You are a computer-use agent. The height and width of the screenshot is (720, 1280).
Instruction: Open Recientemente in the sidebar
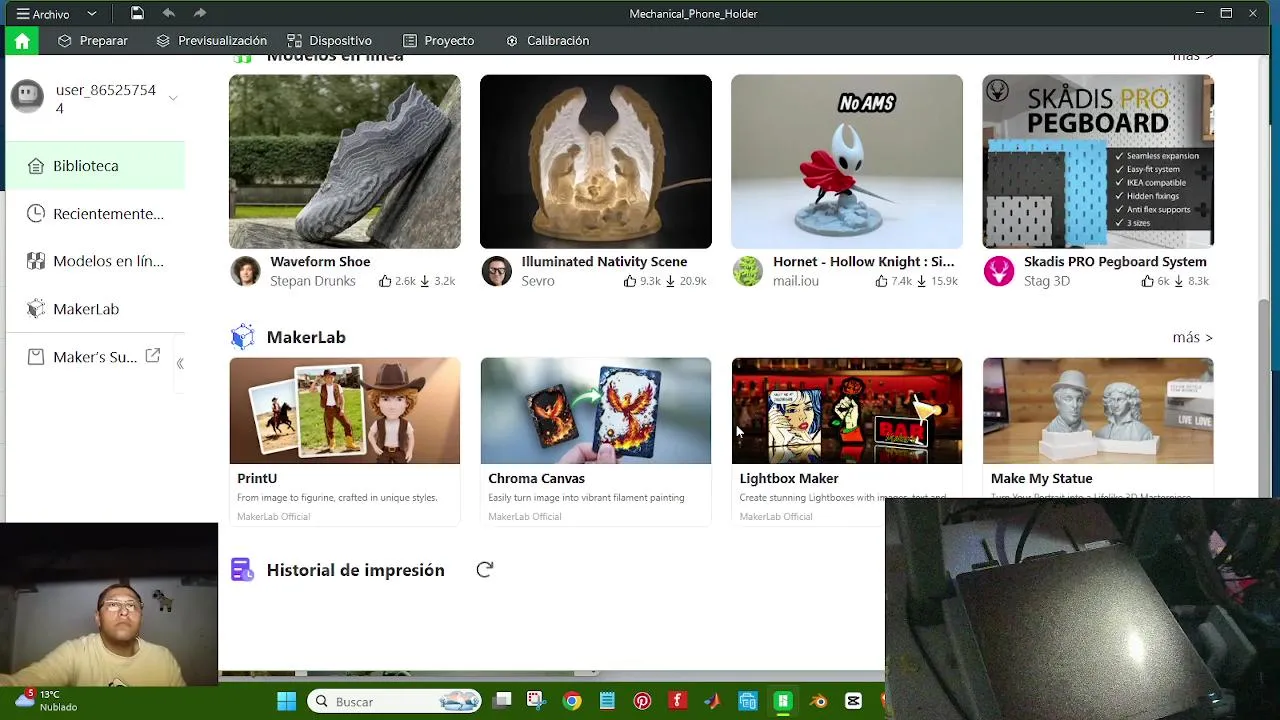click(x=95, y=214)
